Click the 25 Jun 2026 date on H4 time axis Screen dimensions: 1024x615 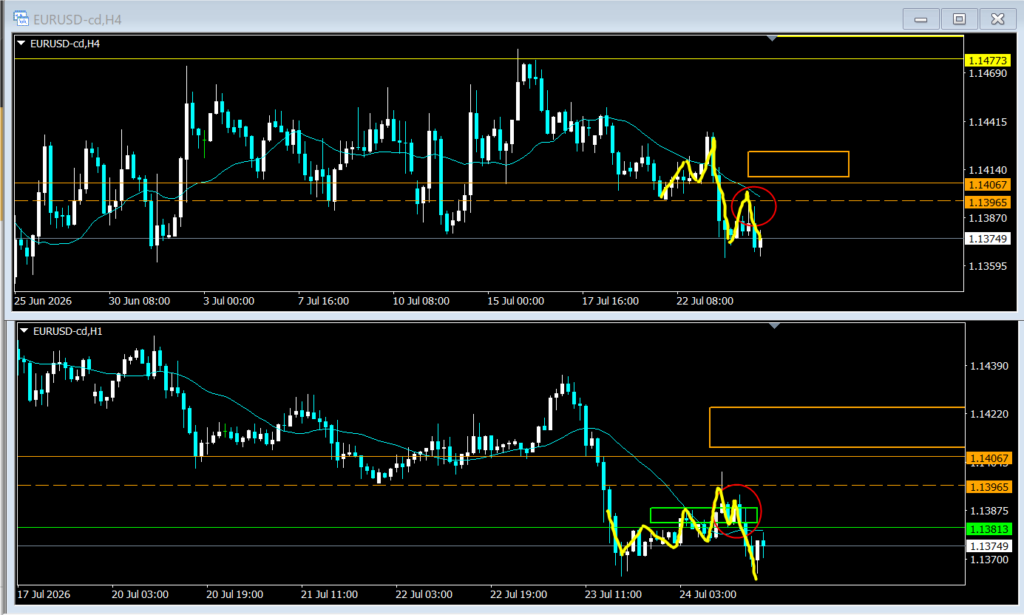point(43,301)
